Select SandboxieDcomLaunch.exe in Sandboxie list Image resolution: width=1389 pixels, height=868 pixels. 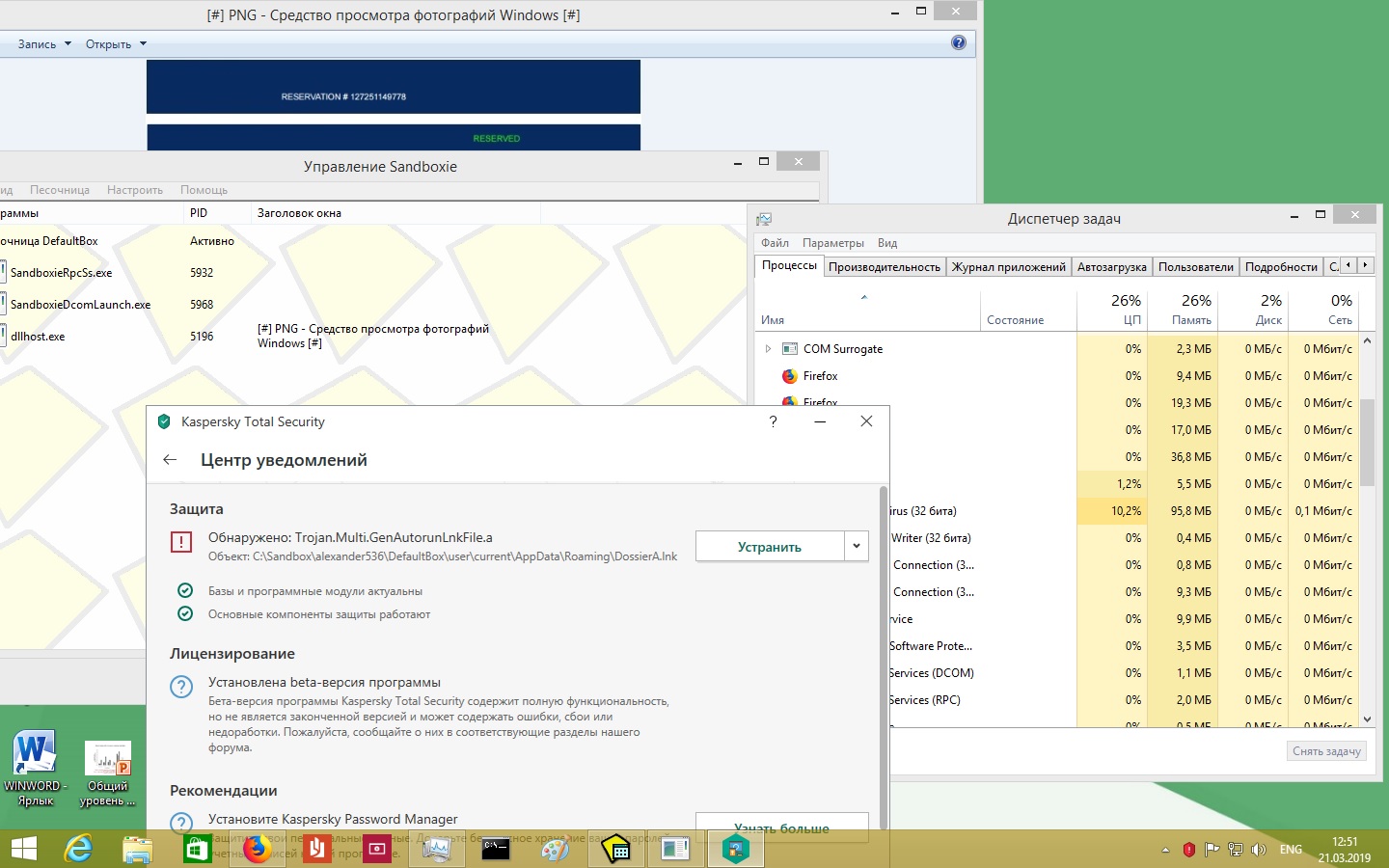(80, 305)
